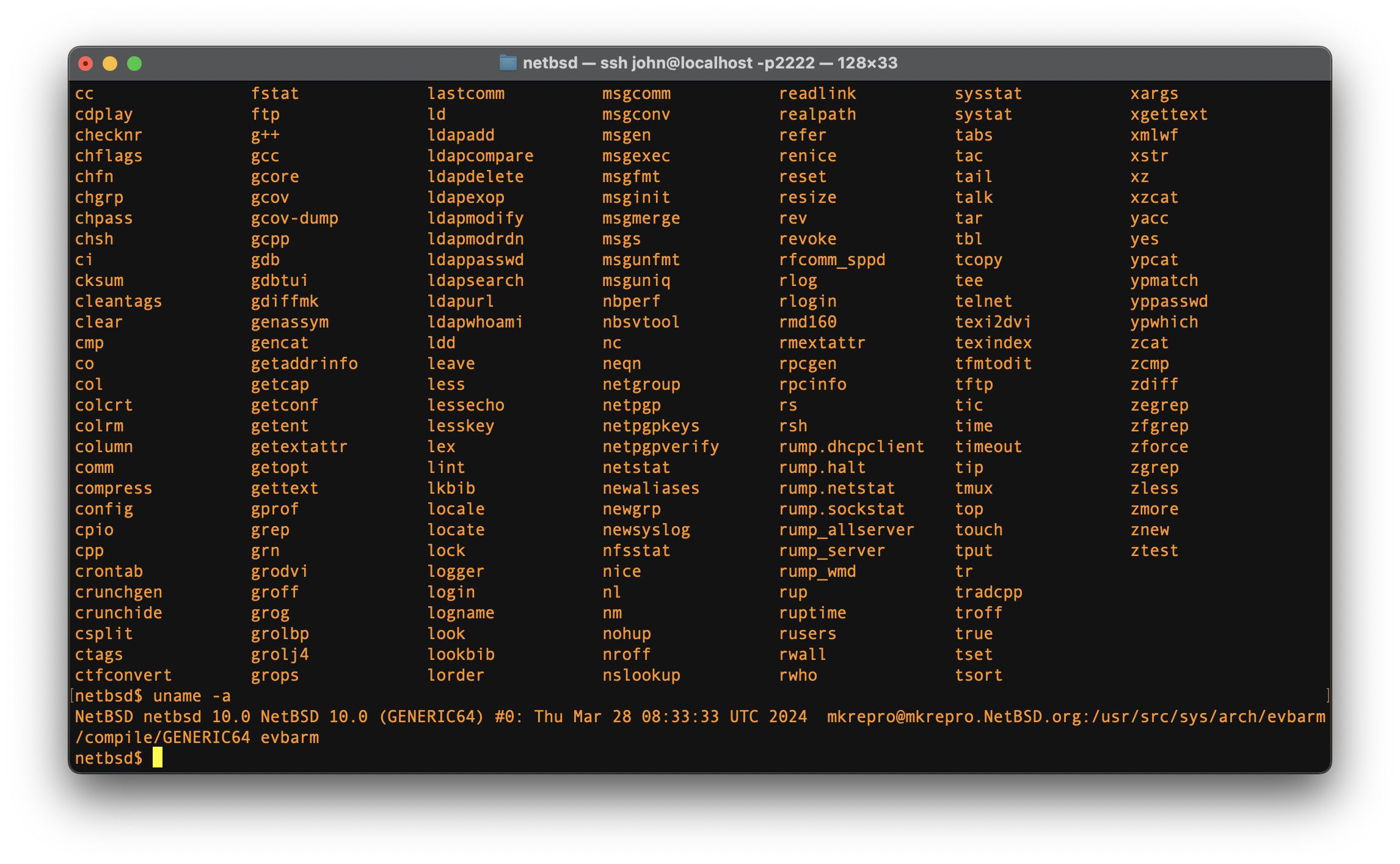Click the 'tfmtodit' entry
Image resolution: width=1400 pixels, height=864 pixels.
(x=994, y=364)
